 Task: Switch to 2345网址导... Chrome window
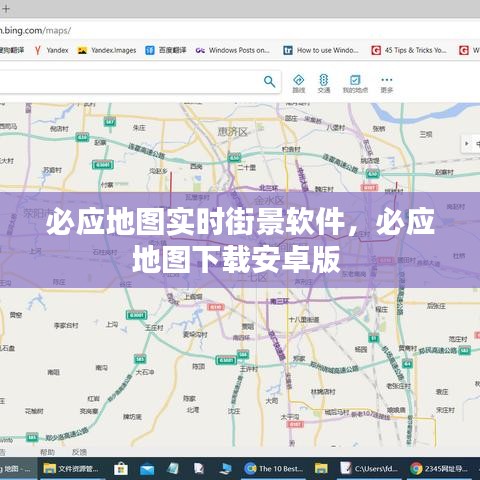tap(439, 469)
